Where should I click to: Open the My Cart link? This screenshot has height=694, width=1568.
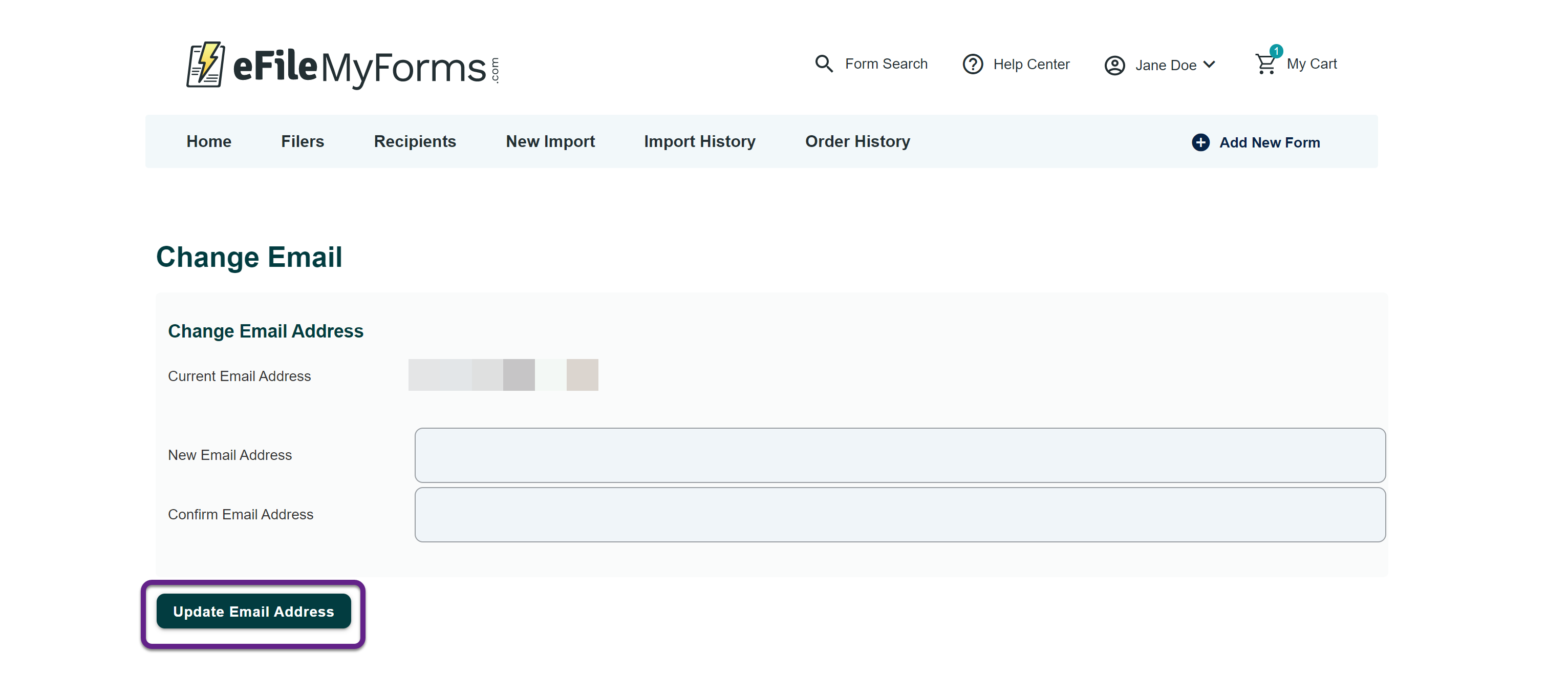[x=1311, y=64]
